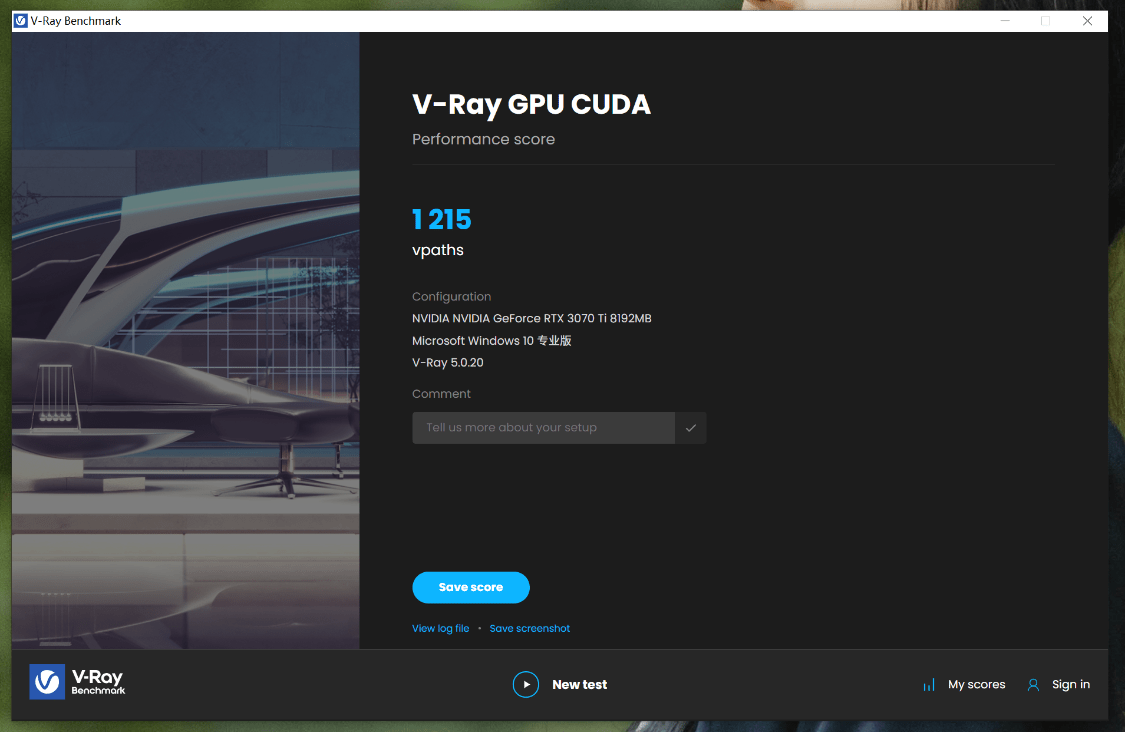Click the V-Ray GPU CUDA heading
This screenshot has width=1125, height=732.
pyautogui.click(x=532, y=105)
